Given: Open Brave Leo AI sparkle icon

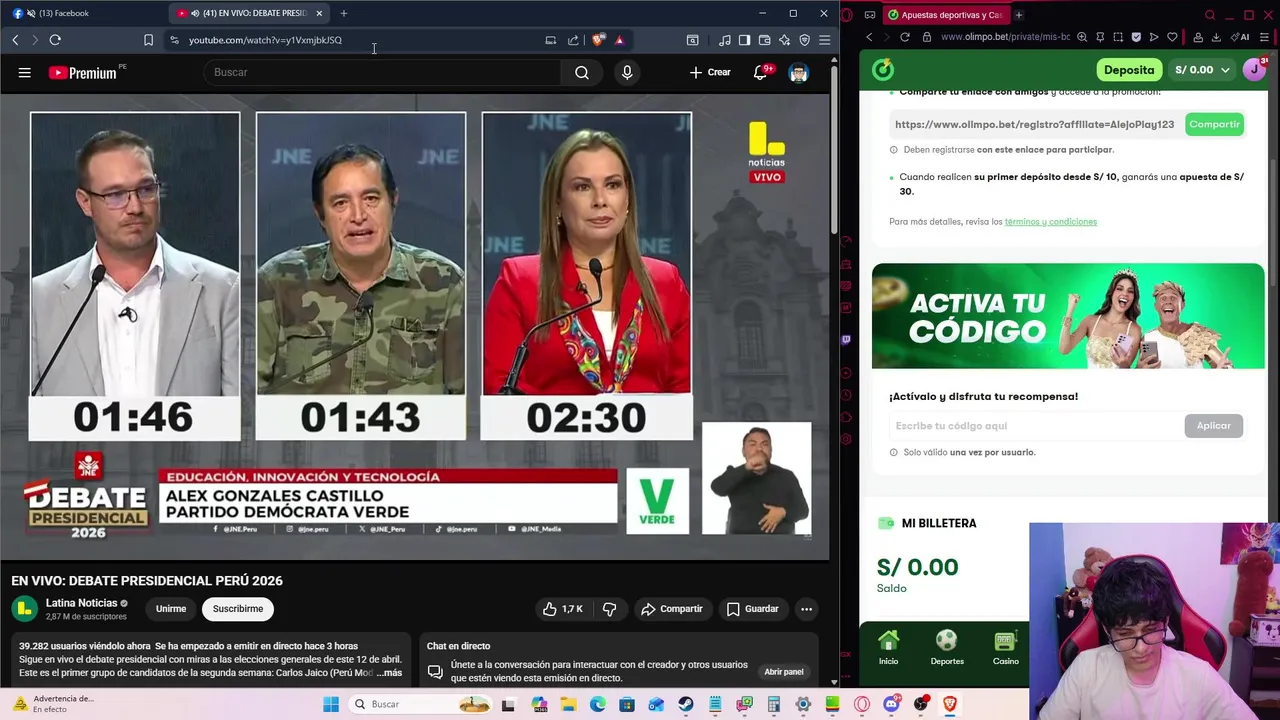Looking at the screenshot, I should click(x=784, y=40).
